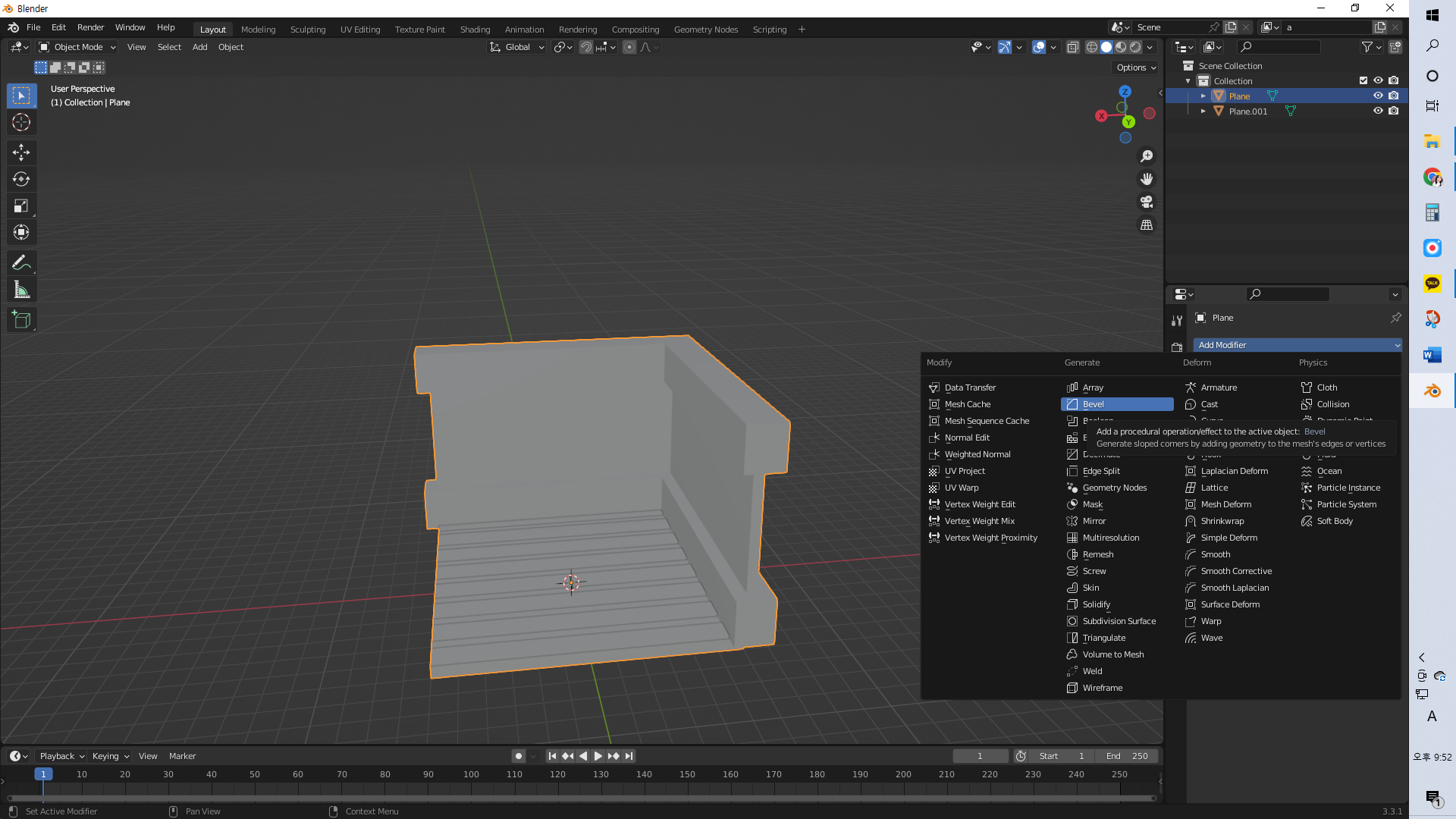Open Global transform orientation dropdown
This screenshot has height=819, width=1456.
click(517, 47)
